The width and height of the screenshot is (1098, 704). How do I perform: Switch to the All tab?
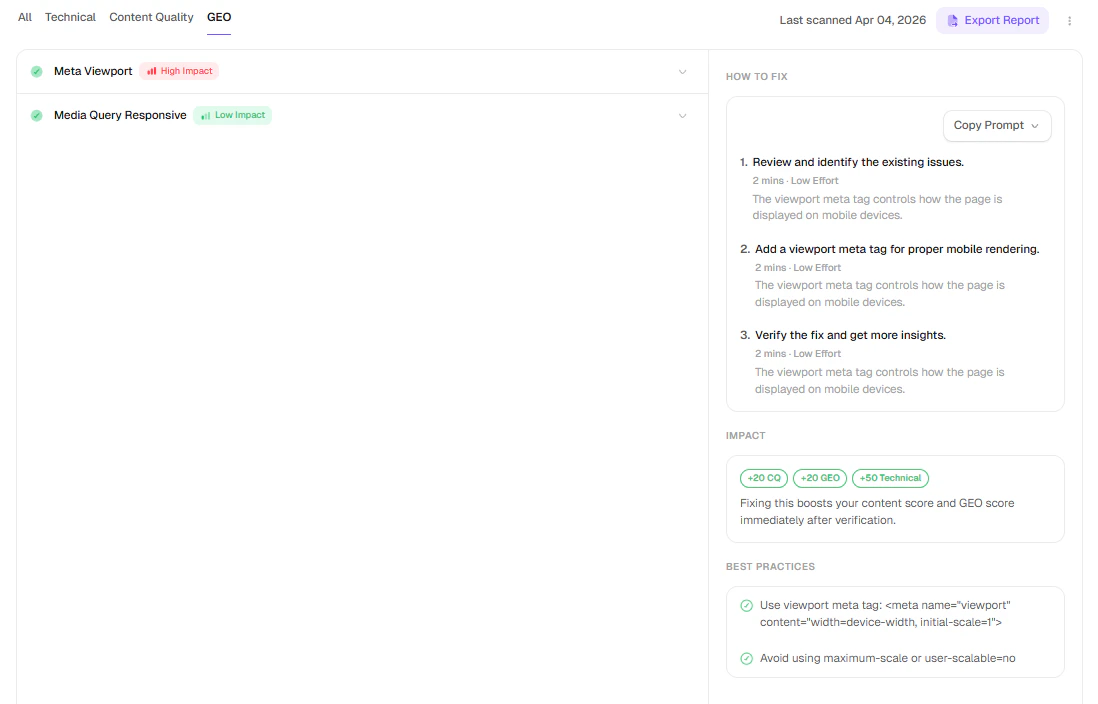pyautogui.click(x=25, y=17)
